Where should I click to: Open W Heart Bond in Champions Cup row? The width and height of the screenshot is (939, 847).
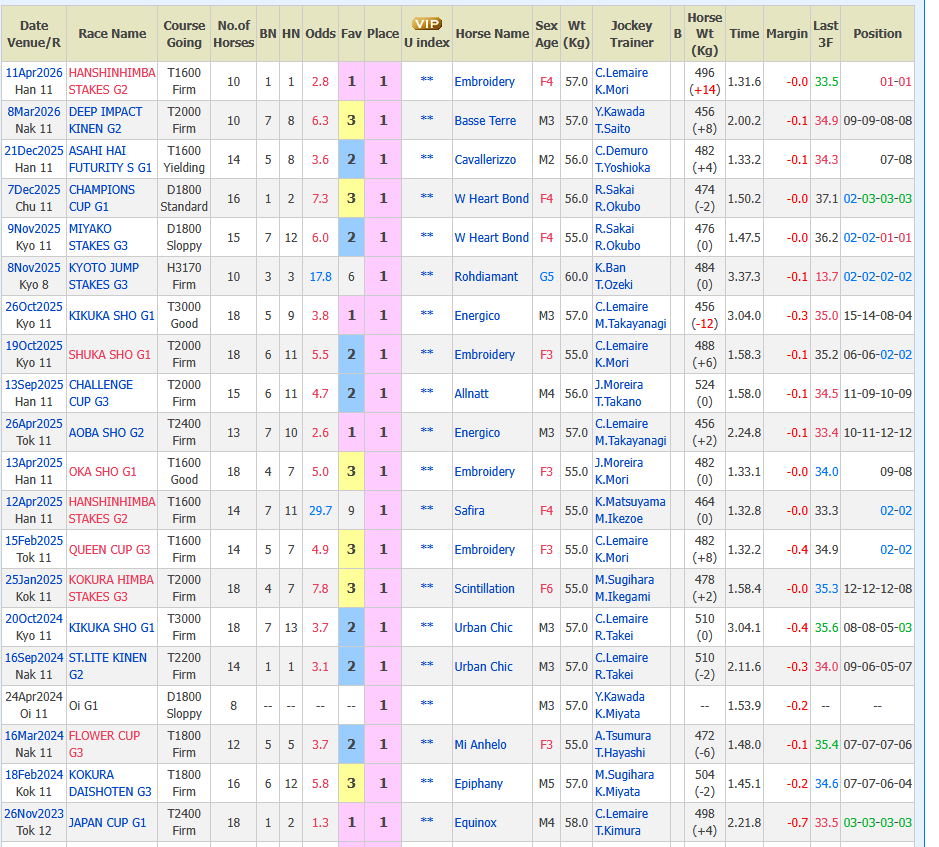coord(492,198)
